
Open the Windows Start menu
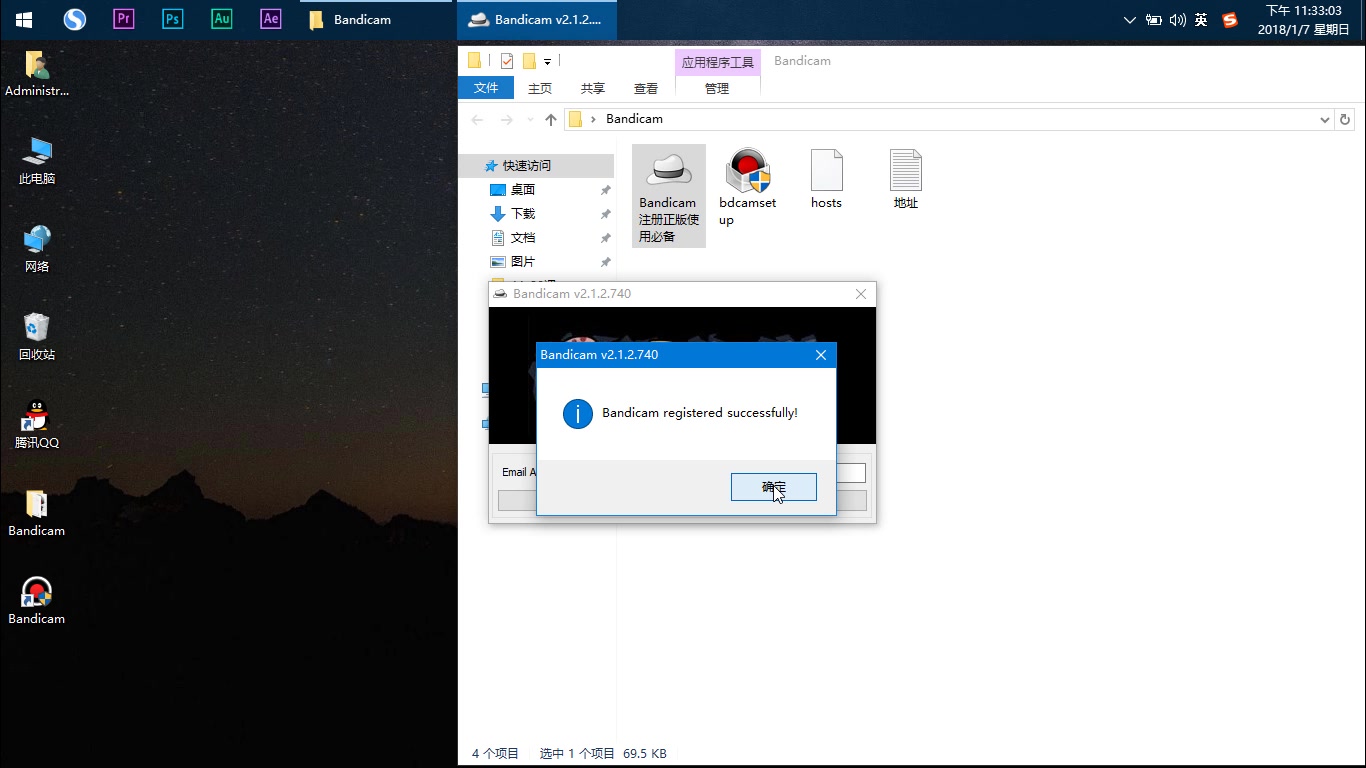point(24,19)
